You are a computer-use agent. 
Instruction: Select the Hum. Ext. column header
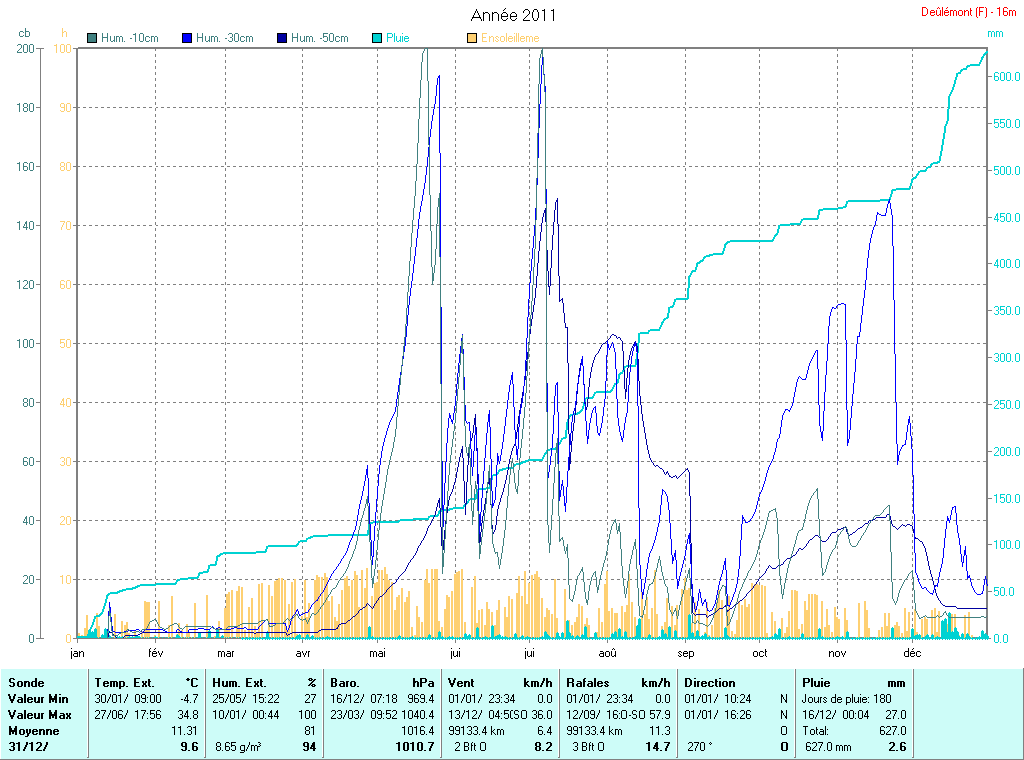click(240, 683)
